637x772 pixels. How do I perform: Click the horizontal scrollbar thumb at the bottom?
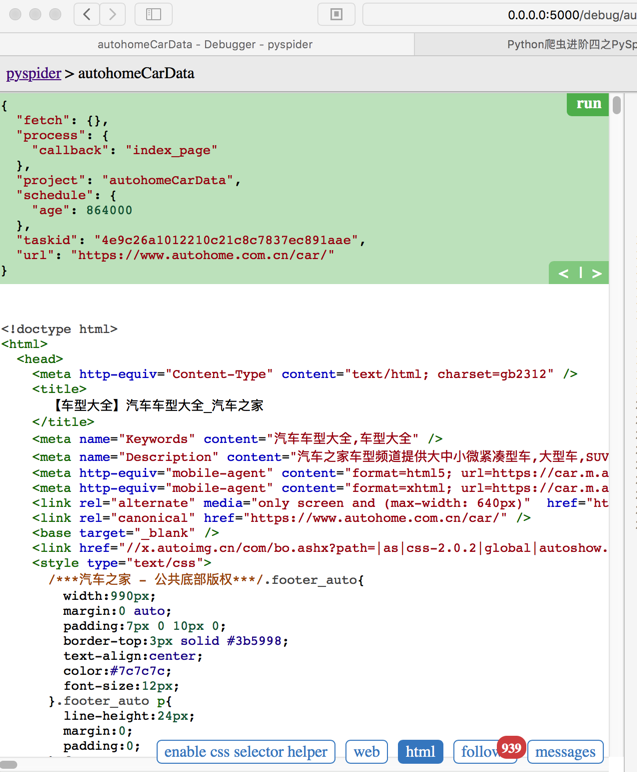[x=8, y=765]
